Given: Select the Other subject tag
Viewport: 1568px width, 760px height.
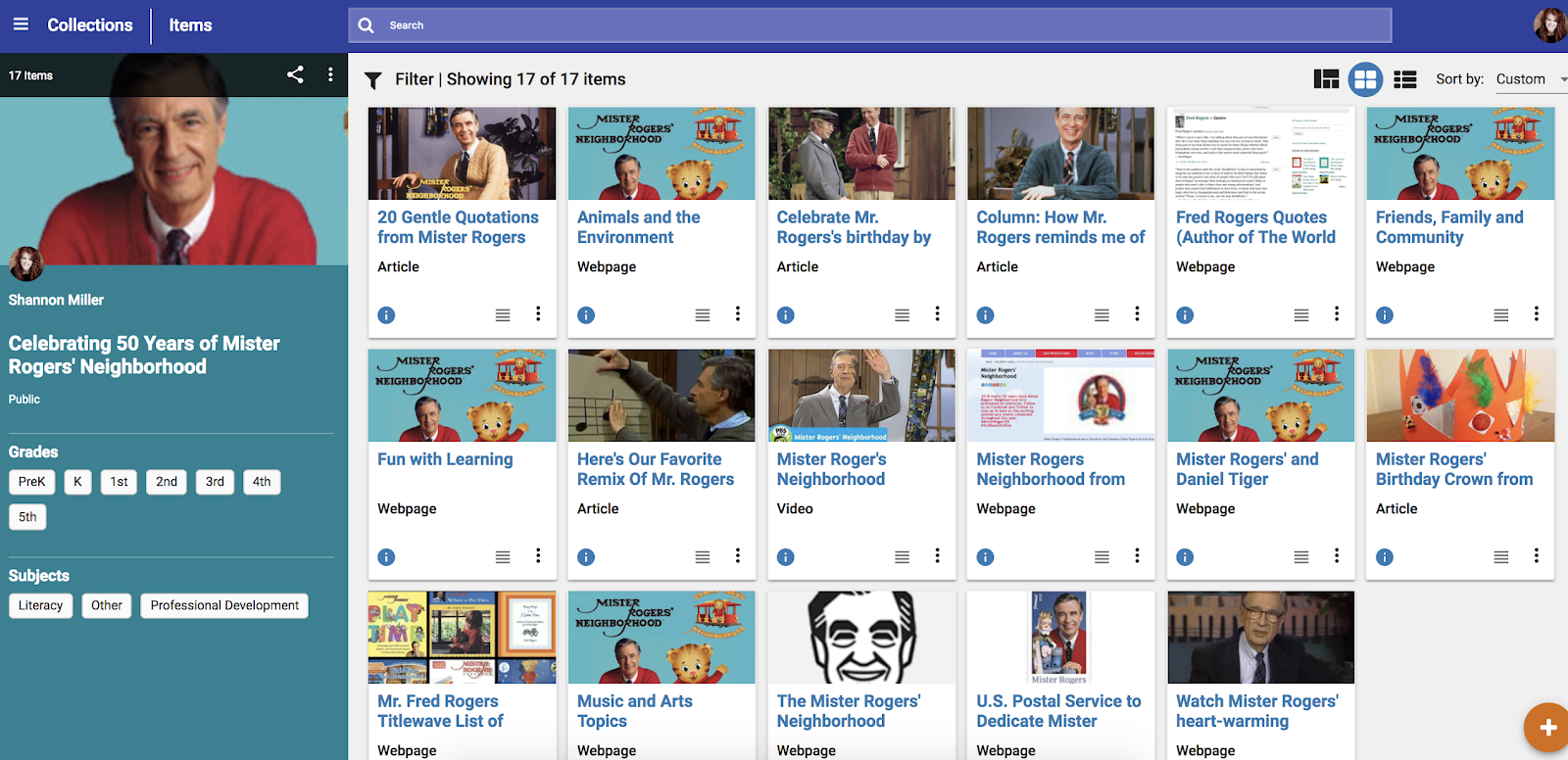Looking at the screenshot, I should (x=107, y=605).
